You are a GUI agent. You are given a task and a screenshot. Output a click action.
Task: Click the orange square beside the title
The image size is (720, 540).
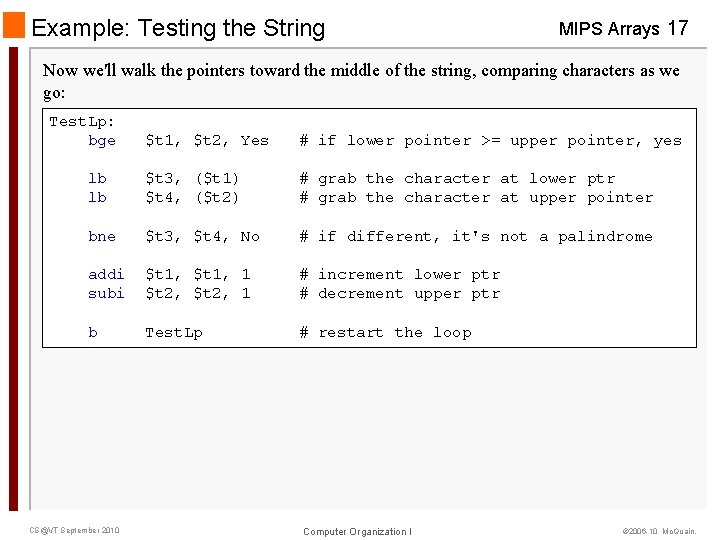point(14,27)
